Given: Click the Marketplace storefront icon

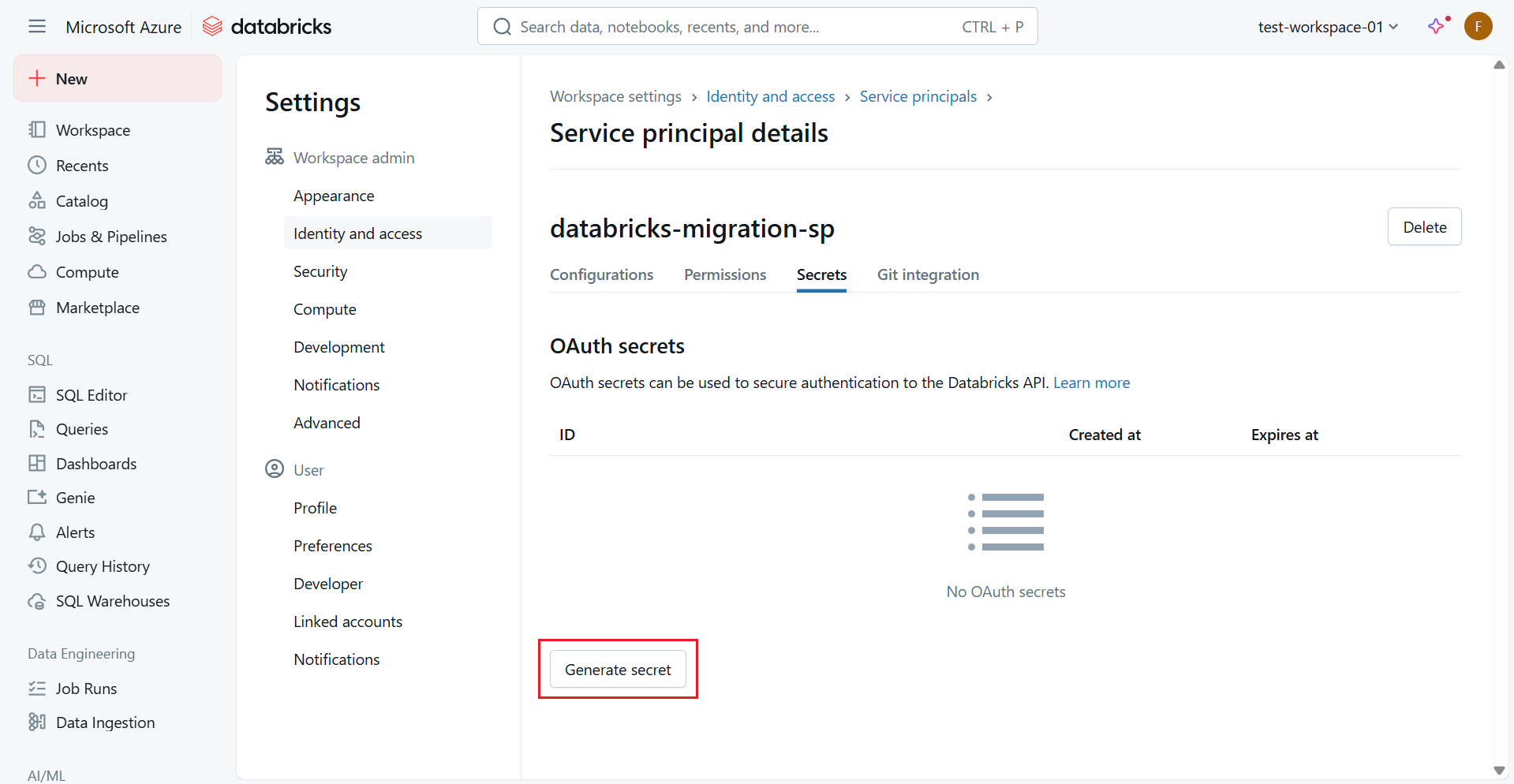Looking at the screenshot, I should [x=37, y=307].
